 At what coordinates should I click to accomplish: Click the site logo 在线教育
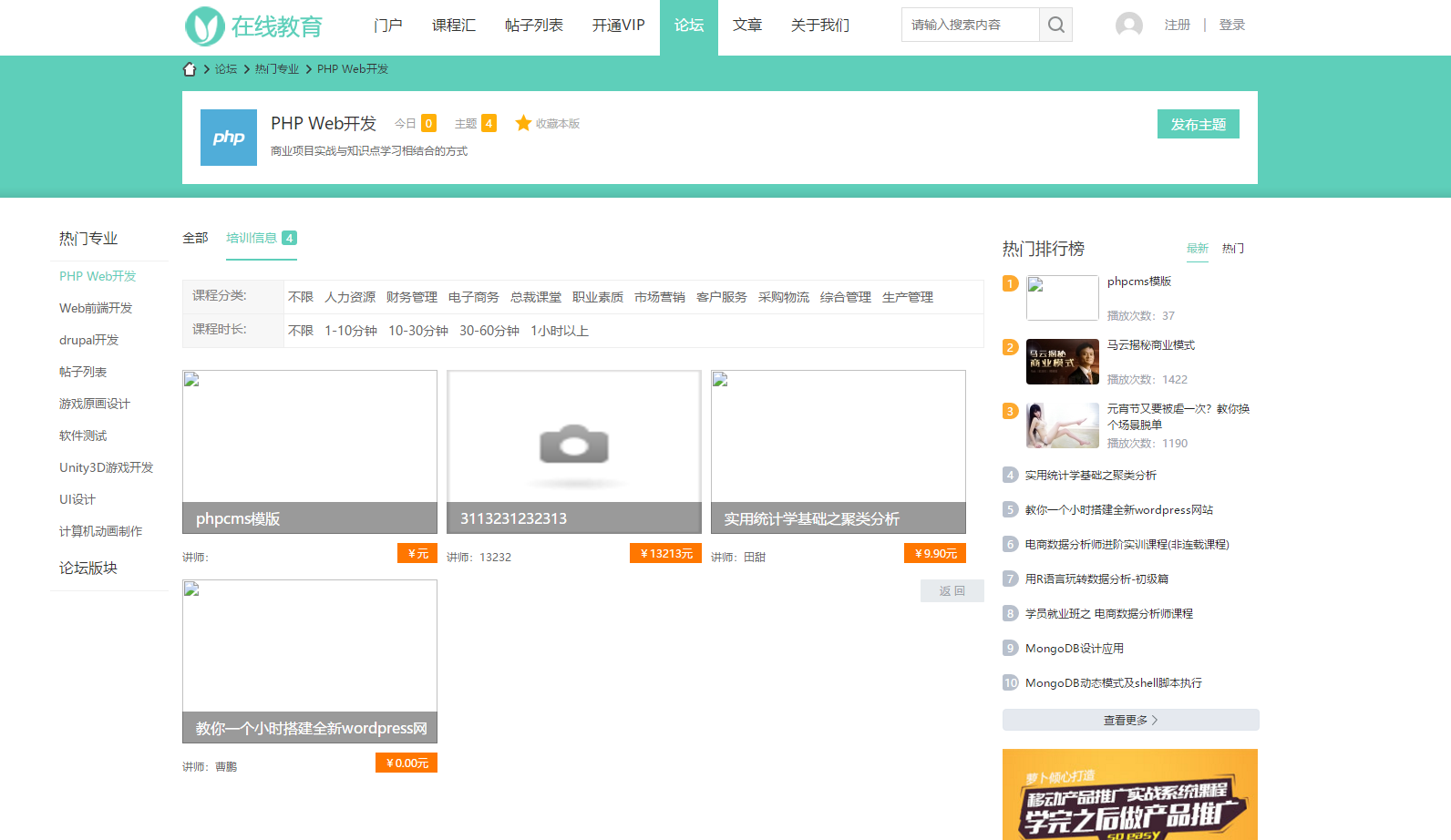pos(254,26)
